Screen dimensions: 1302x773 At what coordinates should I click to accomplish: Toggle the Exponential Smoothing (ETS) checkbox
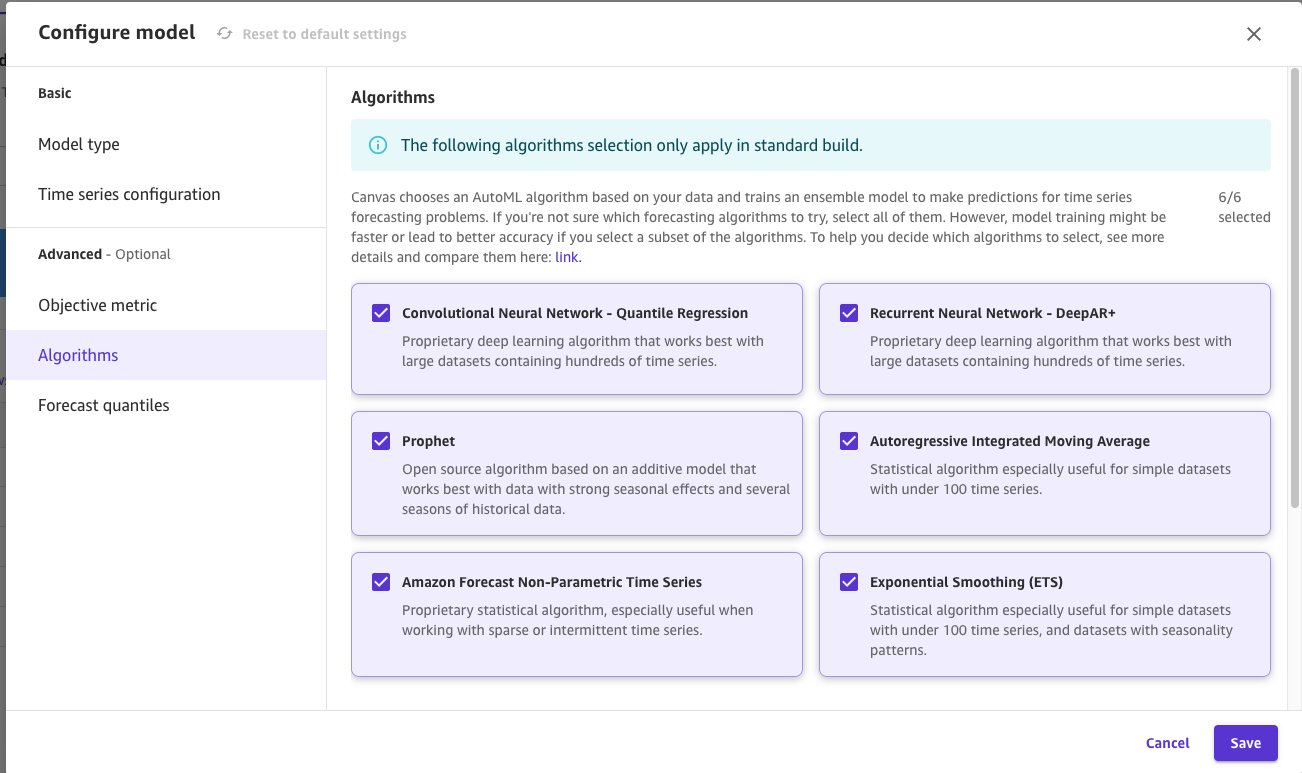point(849,582)
